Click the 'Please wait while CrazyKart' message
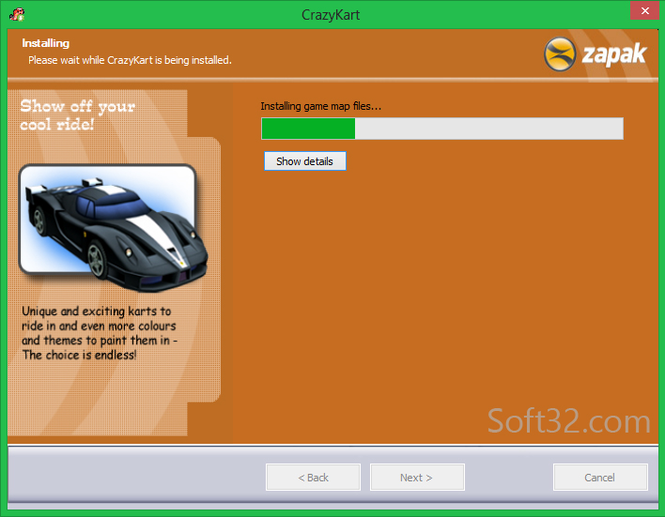665x517 pixels. pyautogui.click(x=130, y=60)
